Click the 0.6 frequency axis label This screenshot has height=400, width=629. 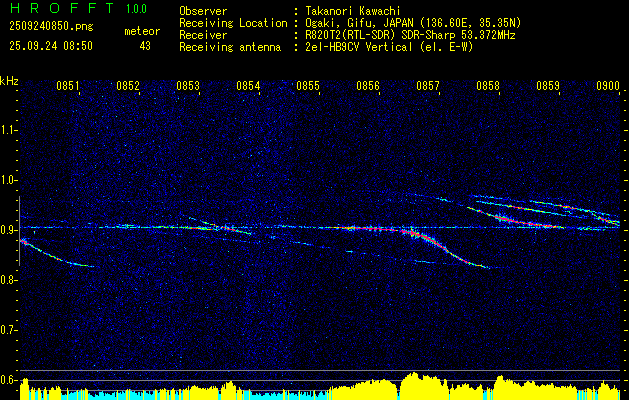(x=8, y=380)
